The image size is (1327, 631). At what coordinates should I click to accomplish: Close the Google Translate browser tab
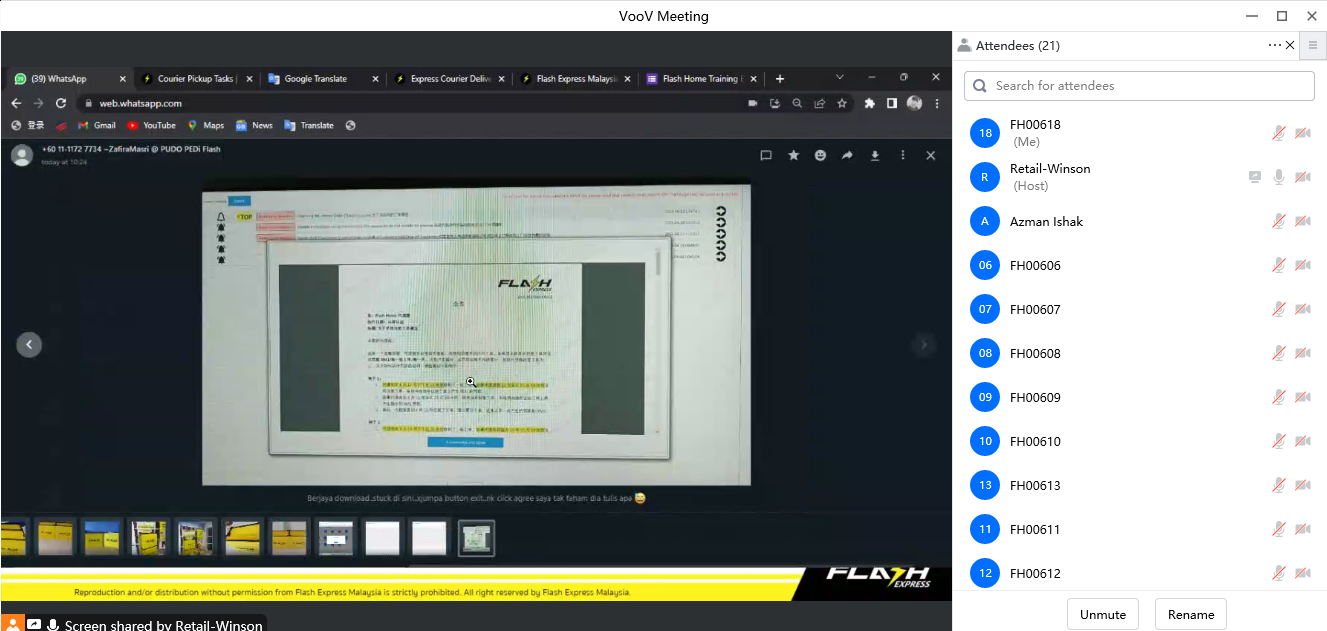click(375, 79)
